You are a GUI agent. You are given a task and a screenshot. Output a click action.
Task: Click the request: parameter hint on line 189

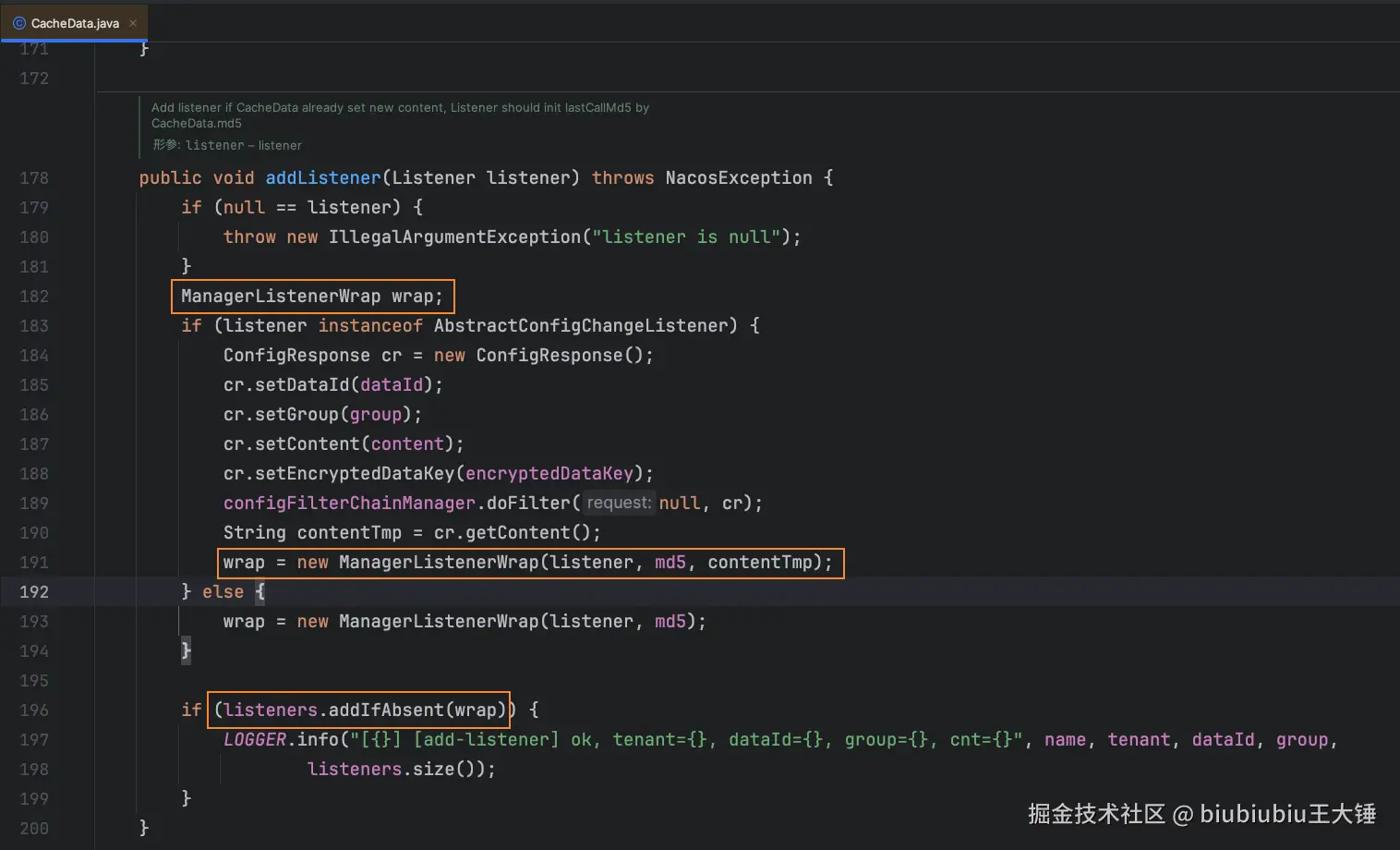click(x=619, y=504)
